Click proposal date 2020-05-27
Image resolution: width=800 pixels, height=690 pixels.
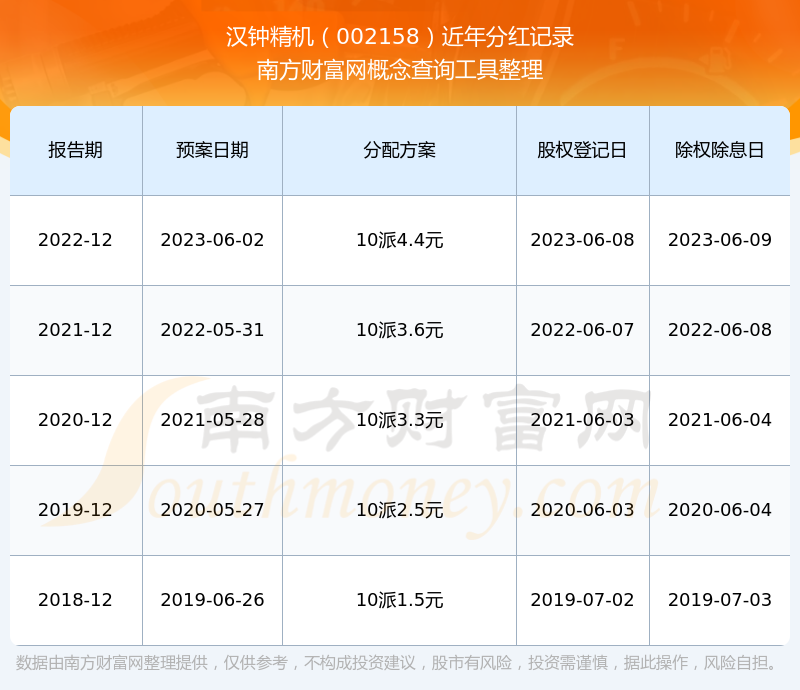point(212,510)
